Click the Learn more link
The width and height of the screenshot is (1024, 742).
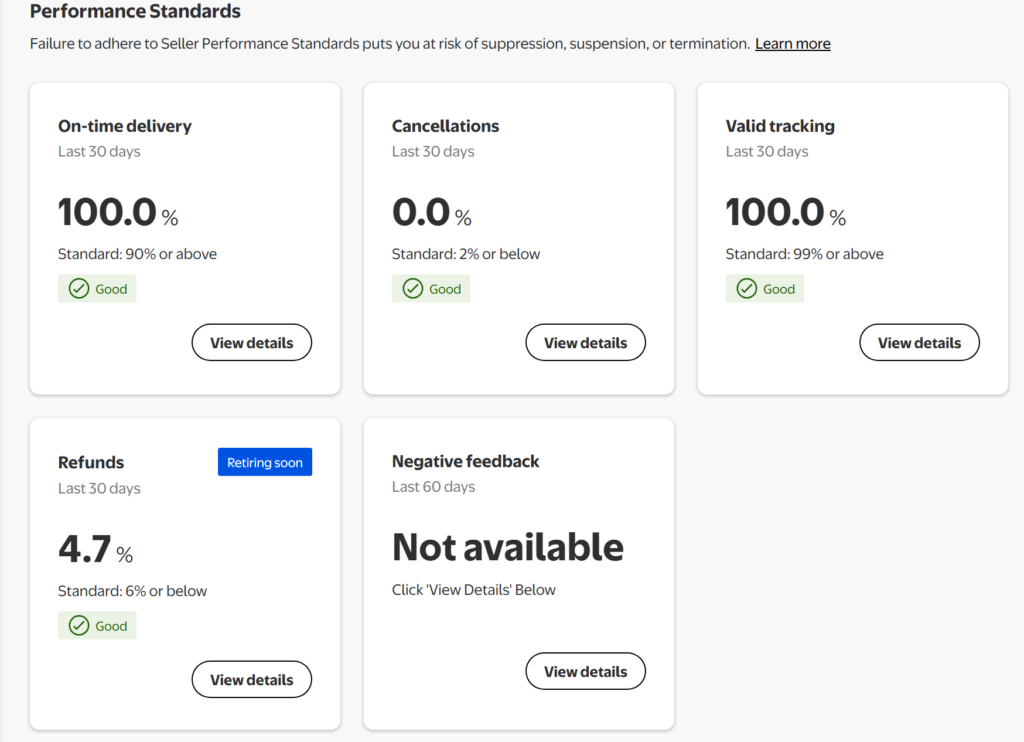click(792, 44)
